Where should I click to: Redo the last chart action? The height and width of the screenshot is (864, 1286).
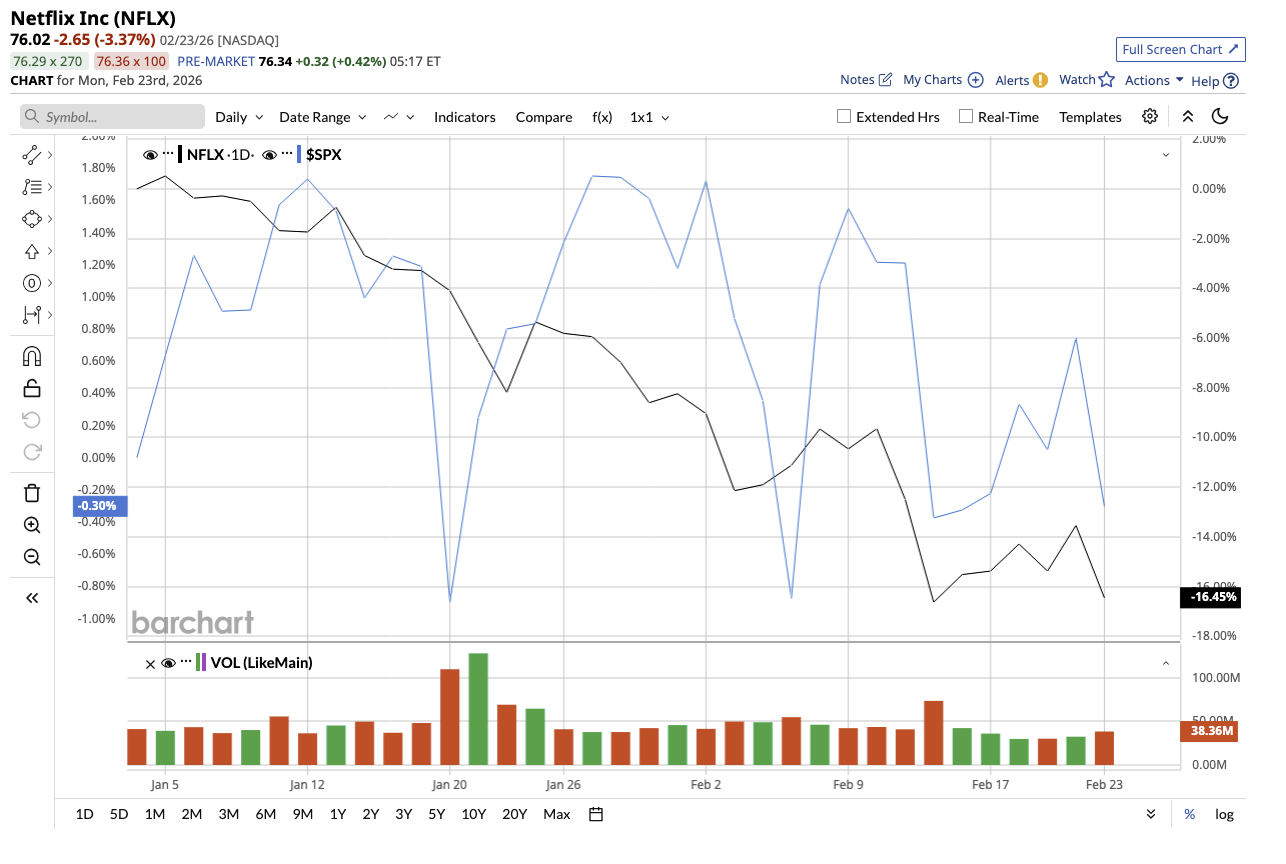[x=31, y=452]
